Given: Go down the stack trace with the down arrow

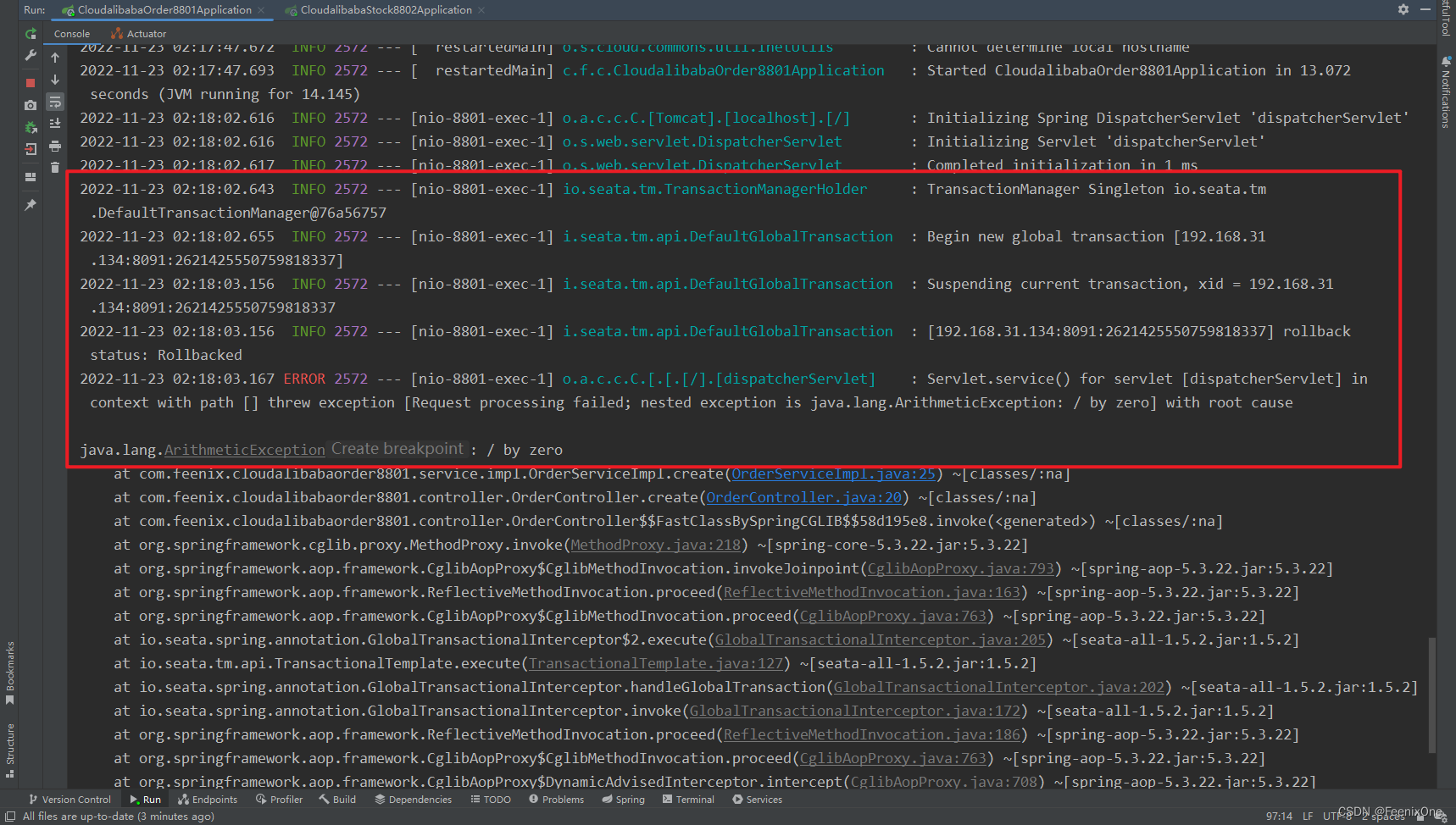Looking at the screenshot, I should (x=55, y=80).
